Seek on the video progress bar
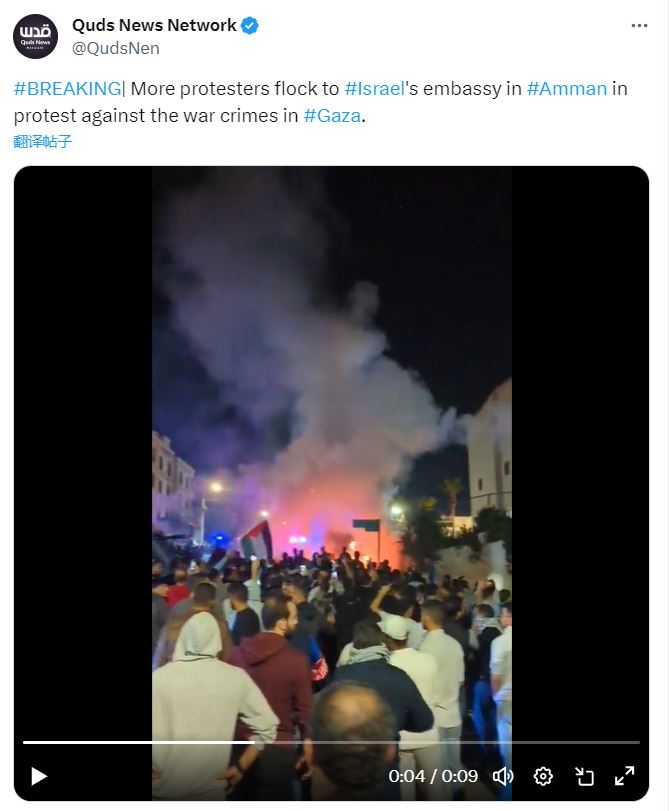This screenshot has height=811, width=669. click(x=331, y=742)
